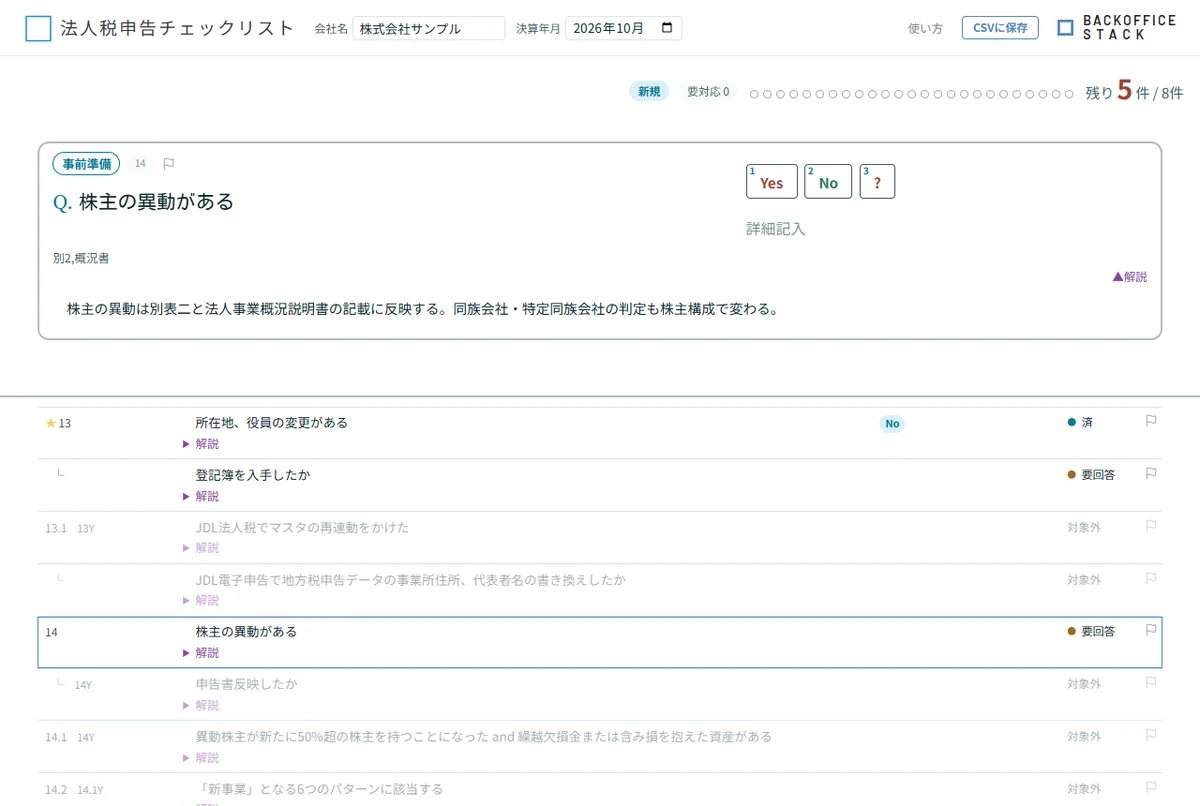Expand 解説 under 所在地、役員の変更がある
The height and width of the screenshot is (806, 1200).
coord(200,444)
